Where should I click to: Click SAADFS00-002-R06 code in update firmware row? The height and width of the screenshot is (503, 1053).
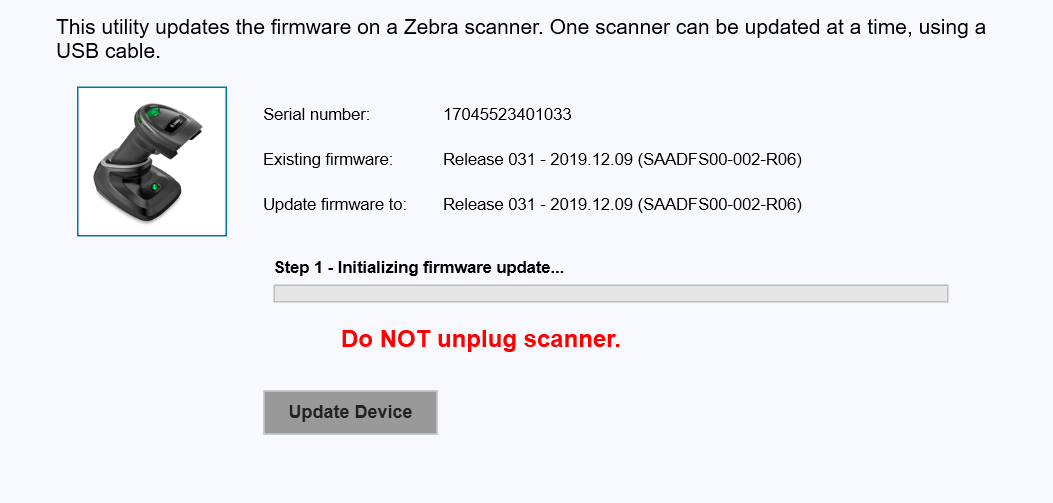720,204
